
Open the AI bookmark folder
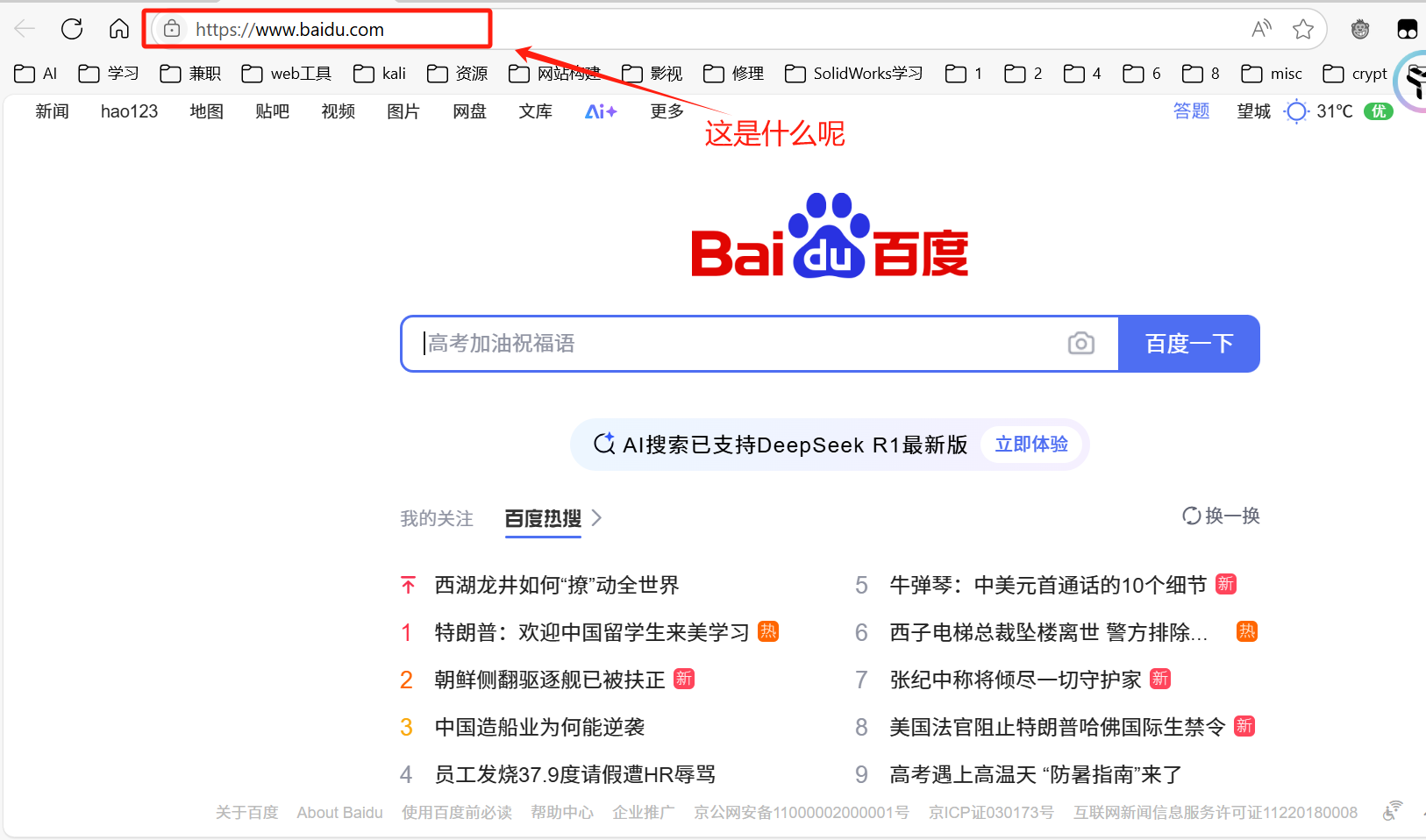click(x=36, y=74)
